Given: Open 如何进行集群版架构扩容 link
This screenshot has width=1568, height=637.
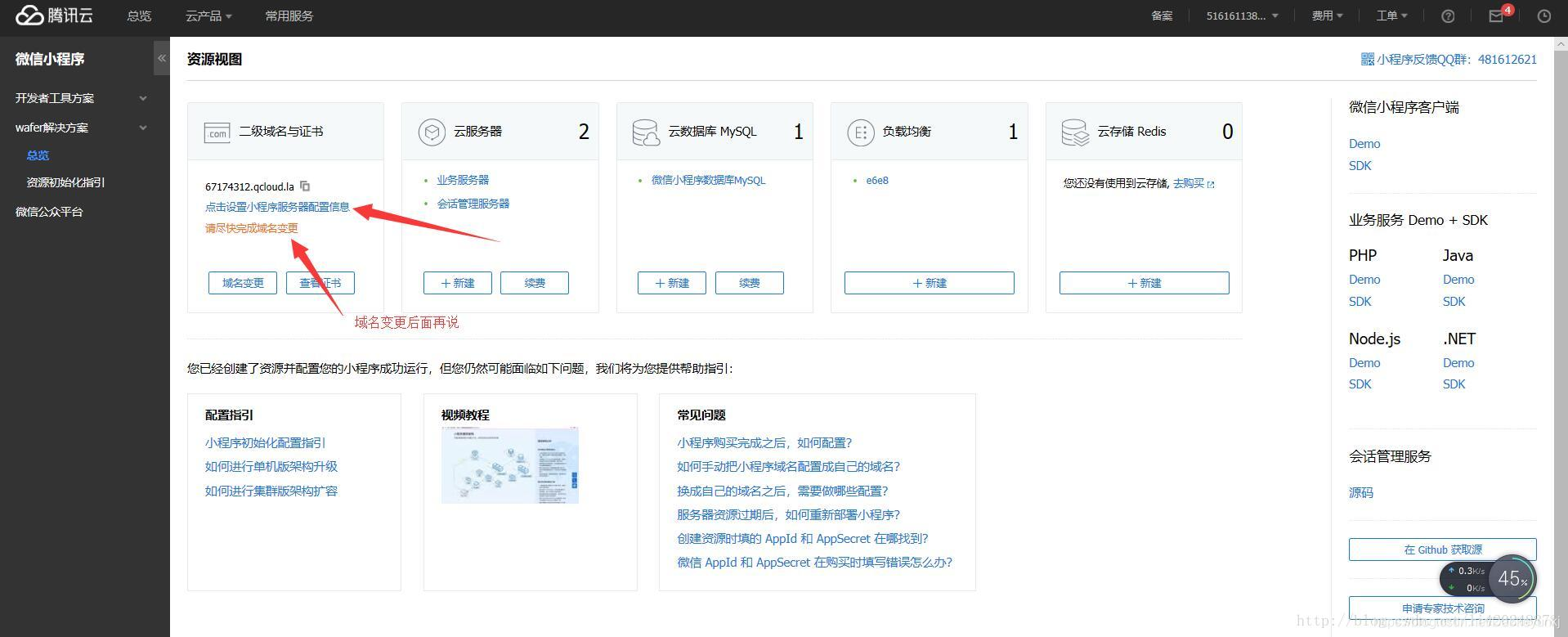Looking at the screenshot, I should pos(271,491).
